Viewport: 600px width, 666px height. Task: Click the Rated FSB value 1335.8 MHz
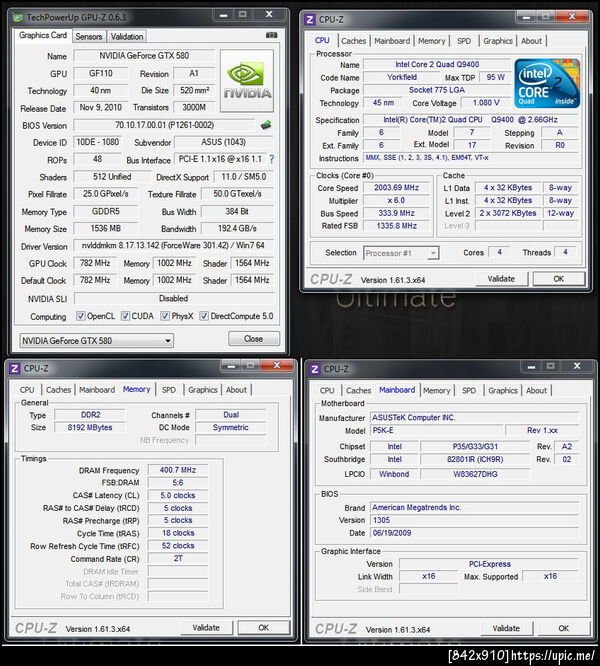point(397,226)
